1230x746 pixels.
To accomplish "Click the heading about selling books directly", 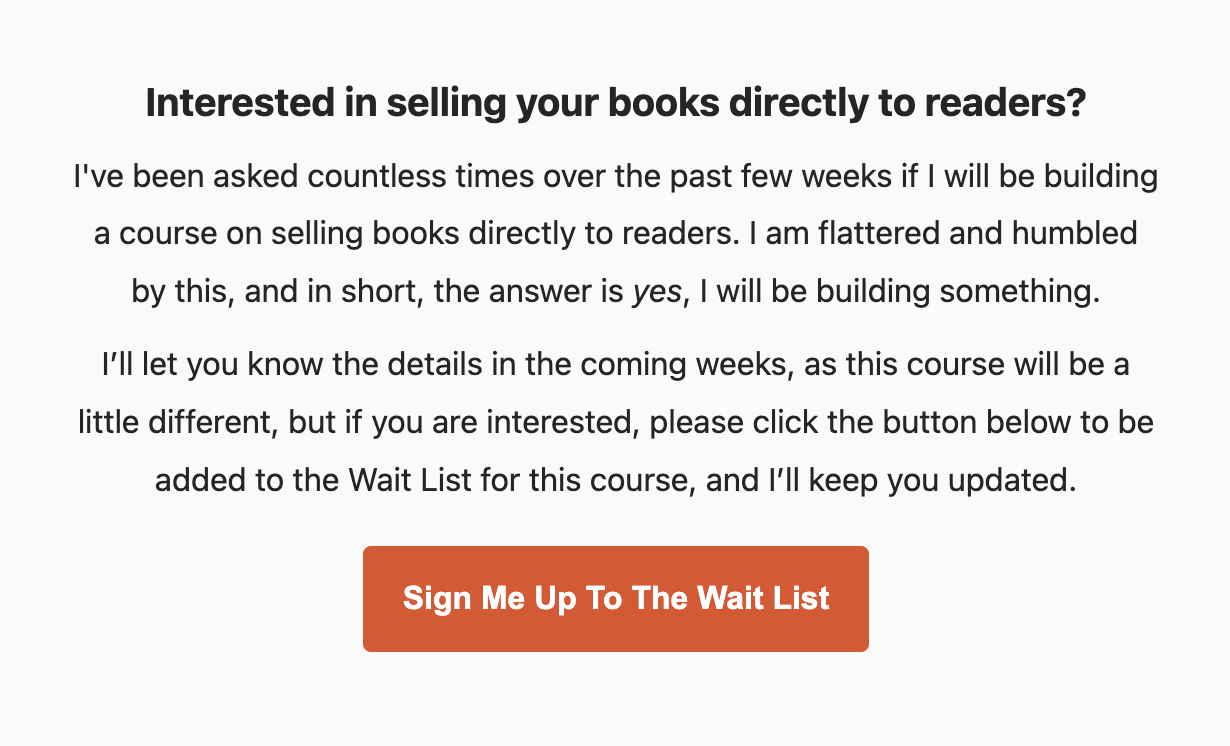I will click(x=615, y=104).
